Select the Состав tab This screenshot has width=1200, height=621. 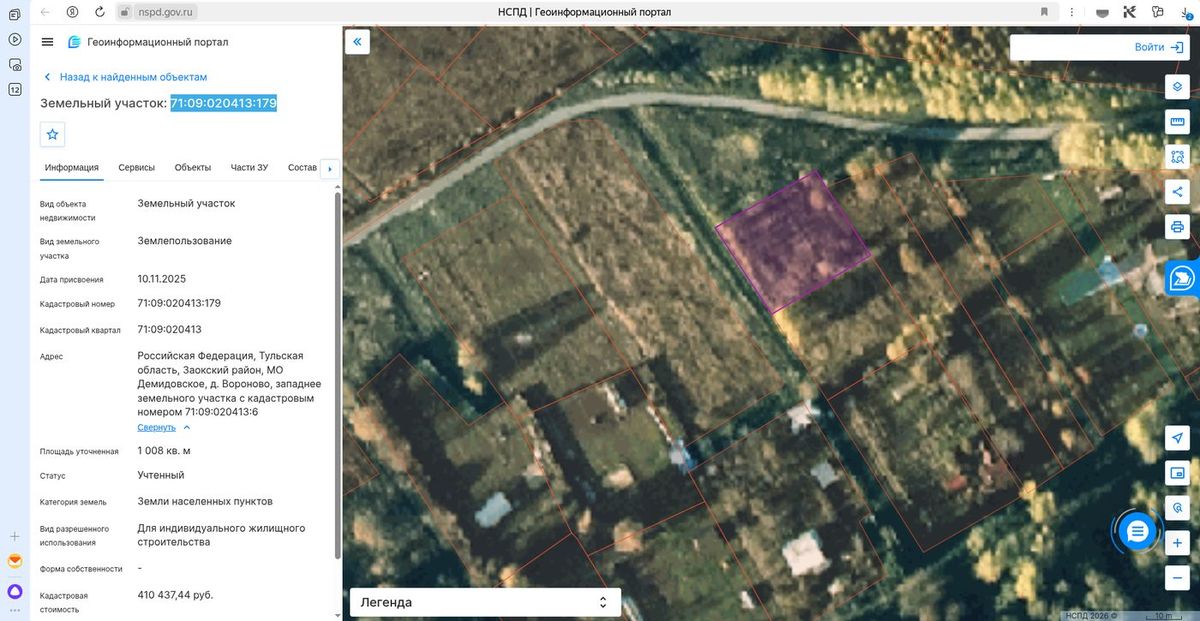coord(302,167)
